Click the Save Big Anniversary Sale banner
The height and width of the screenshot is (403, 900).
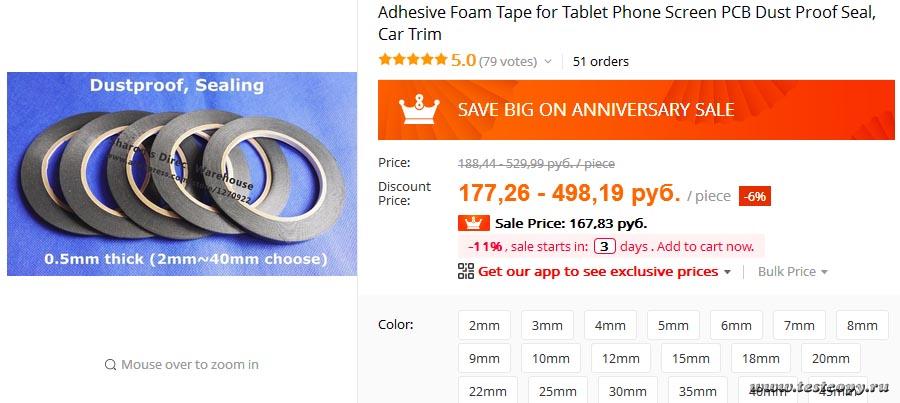636,110
